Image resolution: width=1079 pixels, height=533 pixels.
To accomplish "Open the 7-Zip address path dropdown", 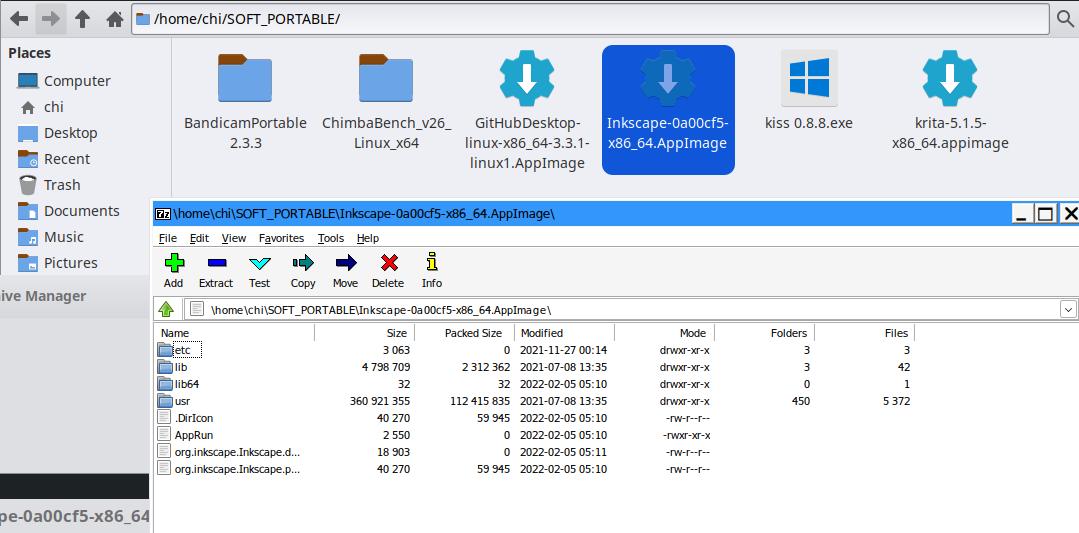I will tap(1068, 309).
